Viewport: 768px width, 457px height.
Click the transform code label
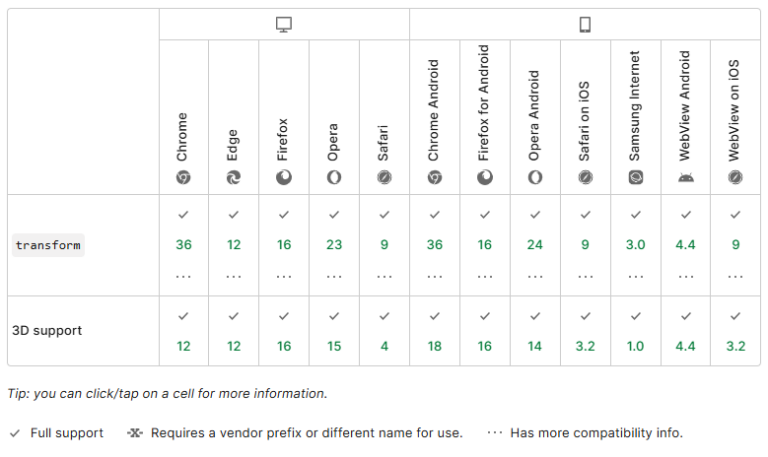[48, 245]
